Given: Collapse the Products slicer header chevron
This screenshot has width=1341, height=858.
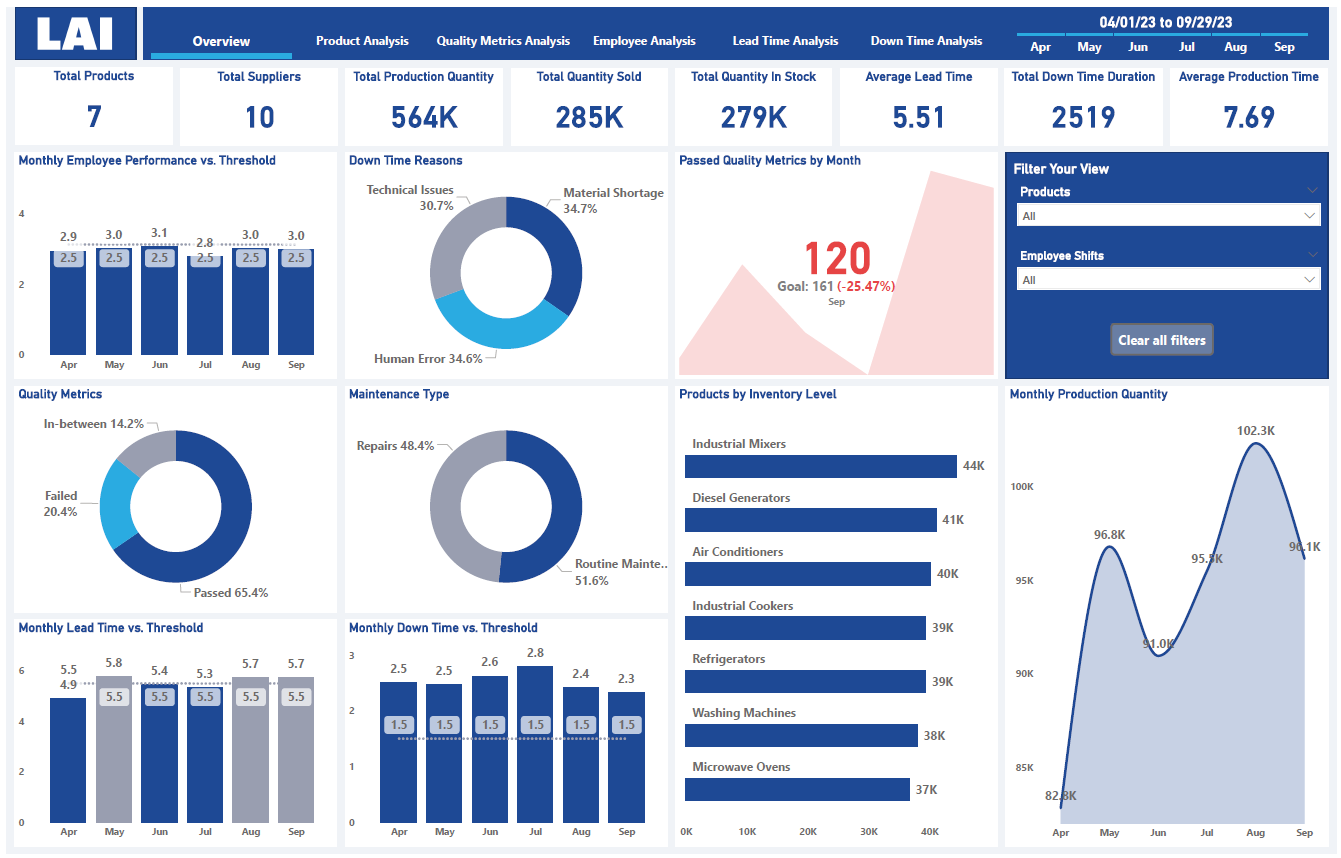Looking at the screenshot, I should pos(1312,191).
